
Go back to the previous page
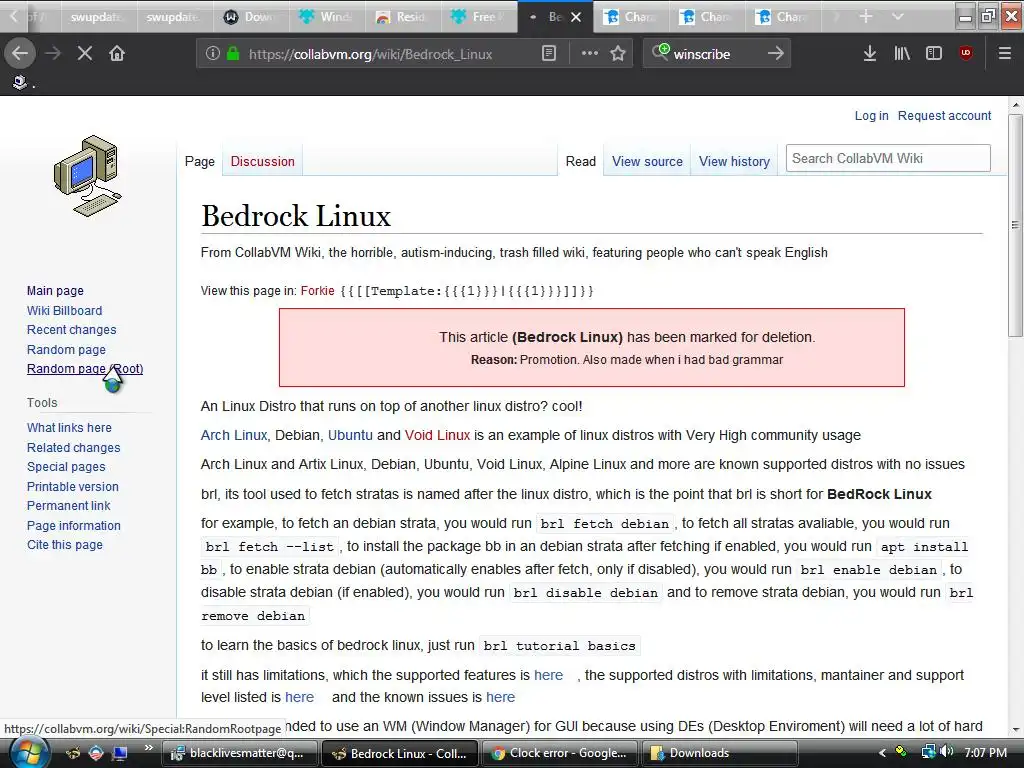pos(20,54)
